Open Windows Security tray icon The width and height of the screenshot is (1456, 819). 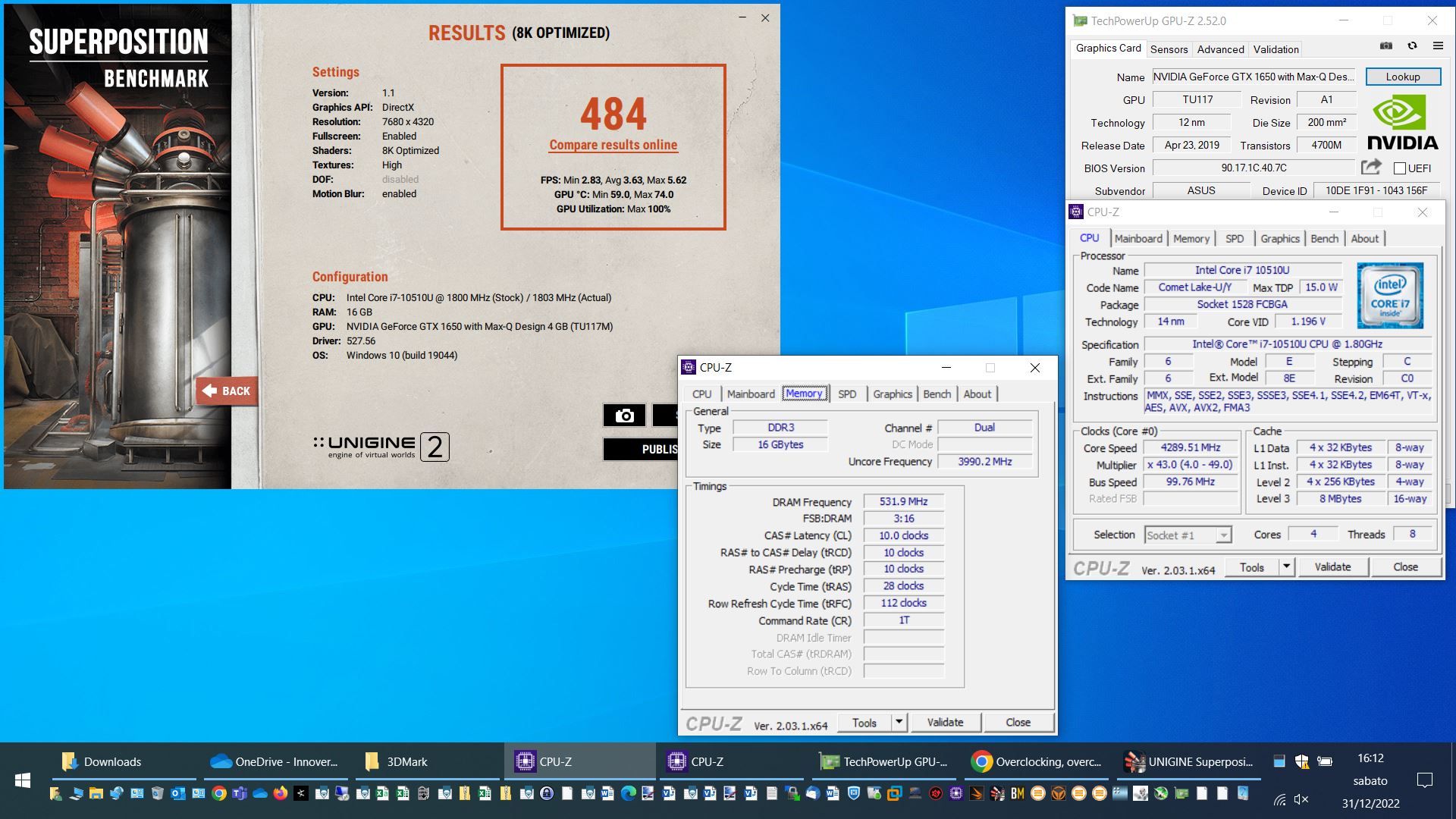(x=1302, y=761)
